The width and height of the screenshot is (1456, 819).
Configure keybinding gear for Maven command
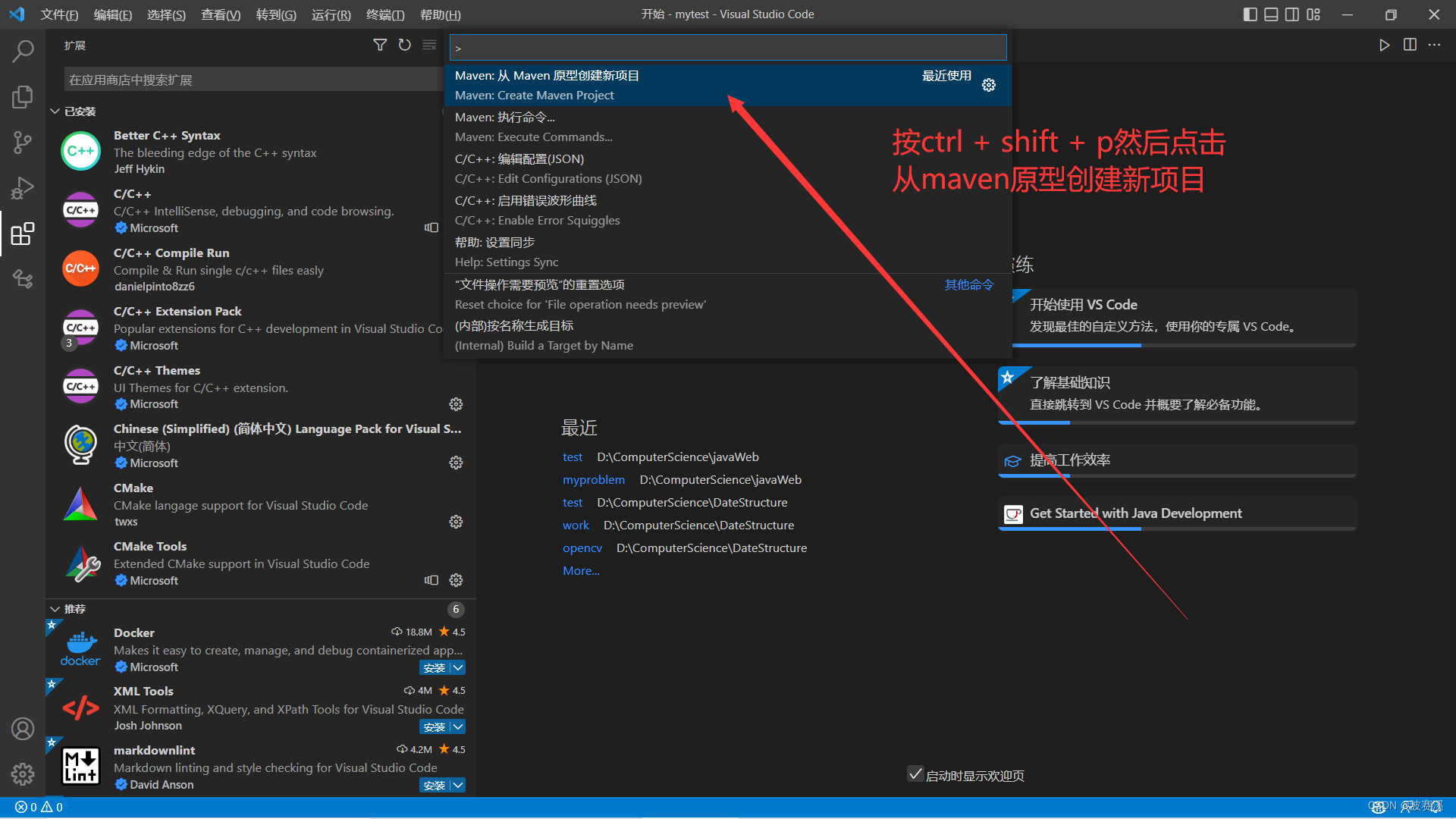(x=989, y=85)
